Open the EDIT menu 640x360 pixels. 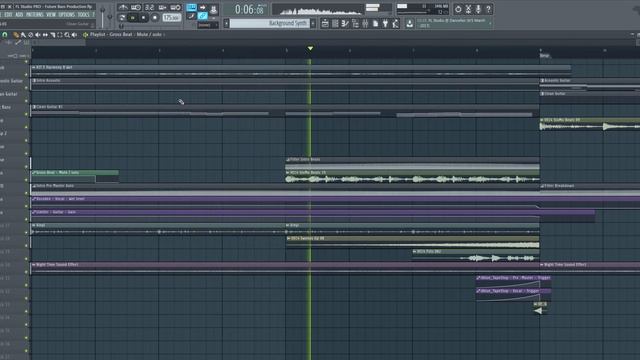pyautogui.click(x=8, y=15)
